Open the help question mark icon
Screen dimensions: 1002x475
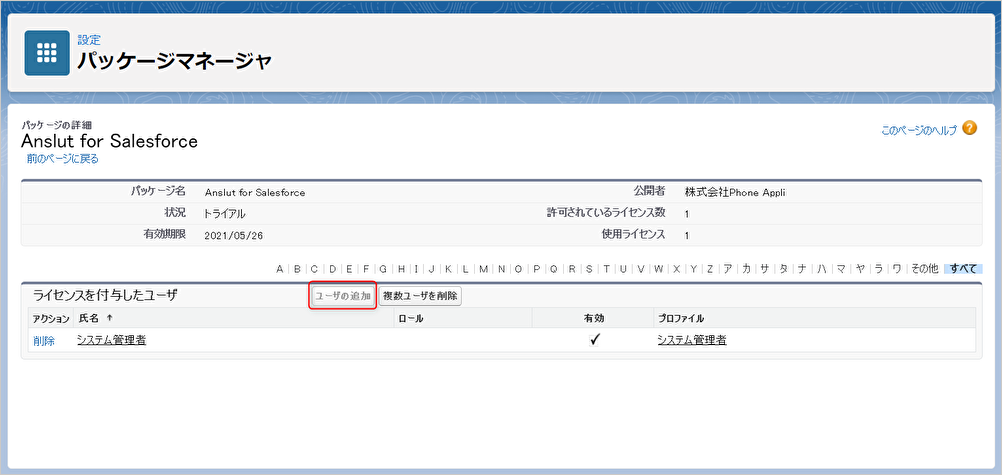pyautogui.click(x=970, y=128)
